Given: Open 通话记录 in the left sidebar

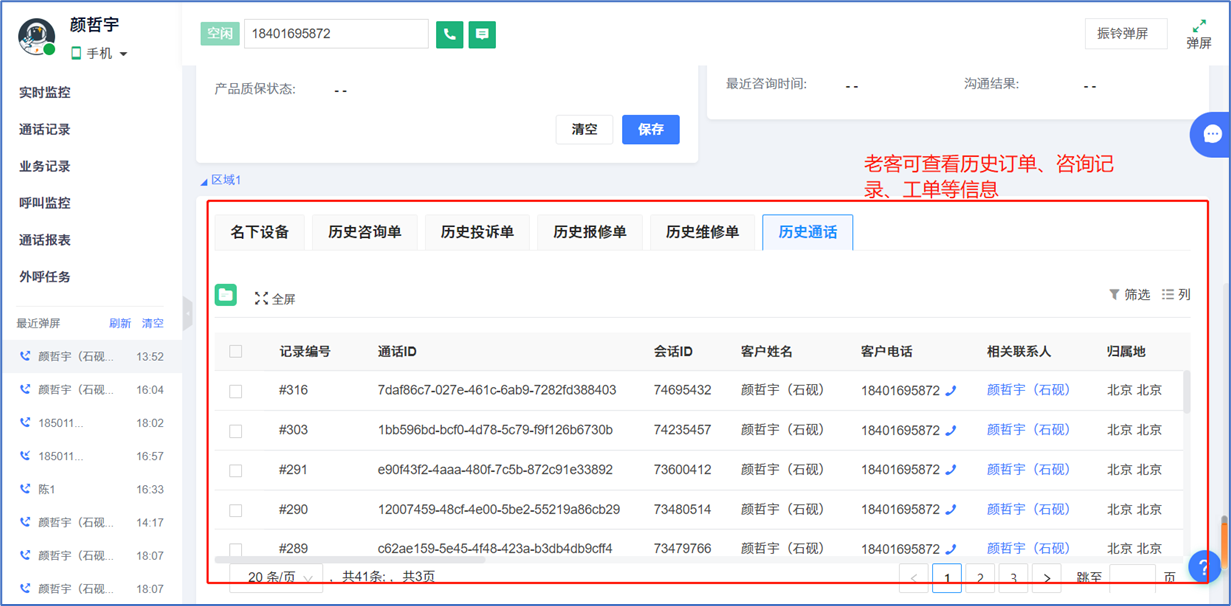Looking at the screenshot, I should (45, 130).
